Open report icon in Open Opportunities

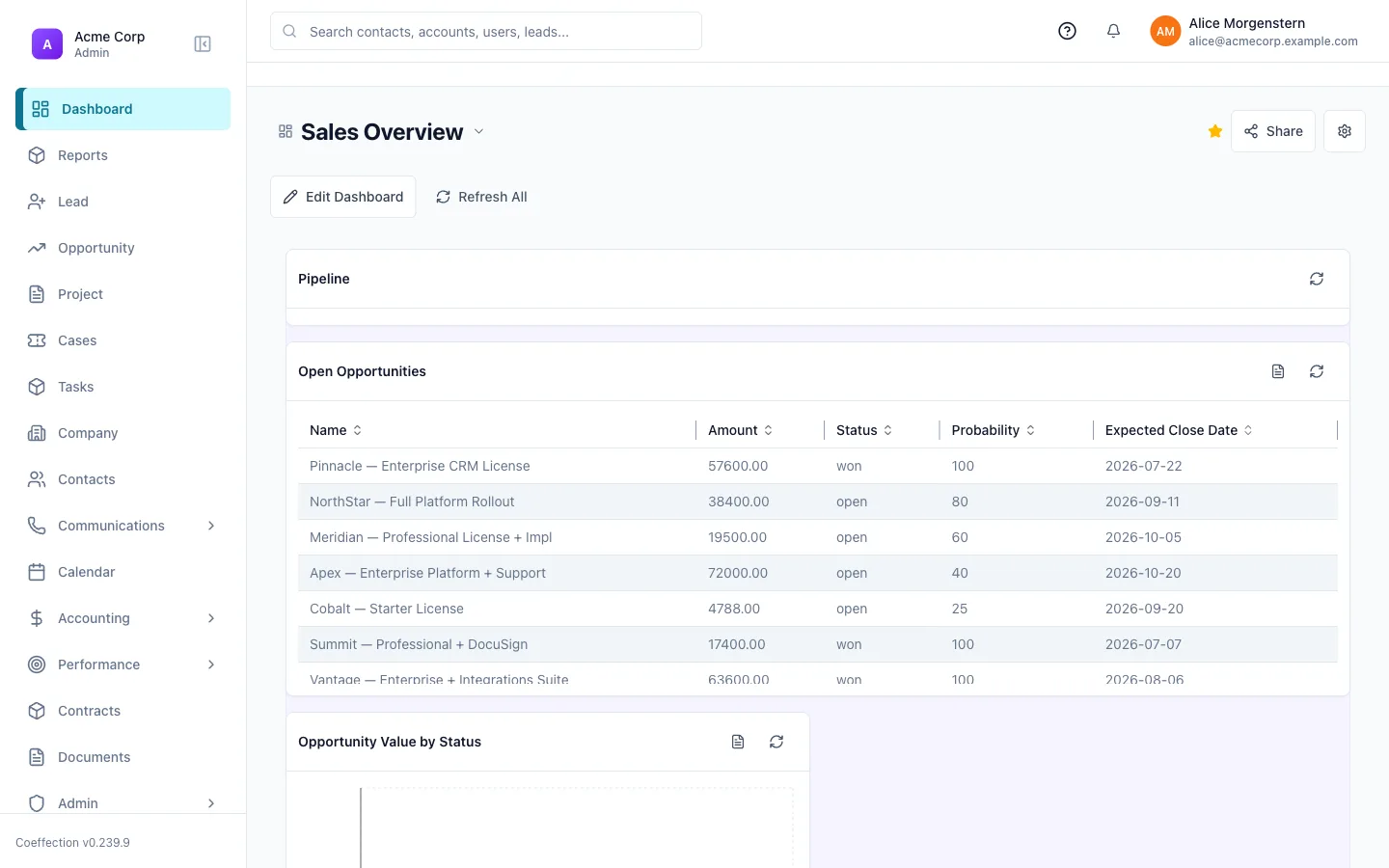[1278, 371]
